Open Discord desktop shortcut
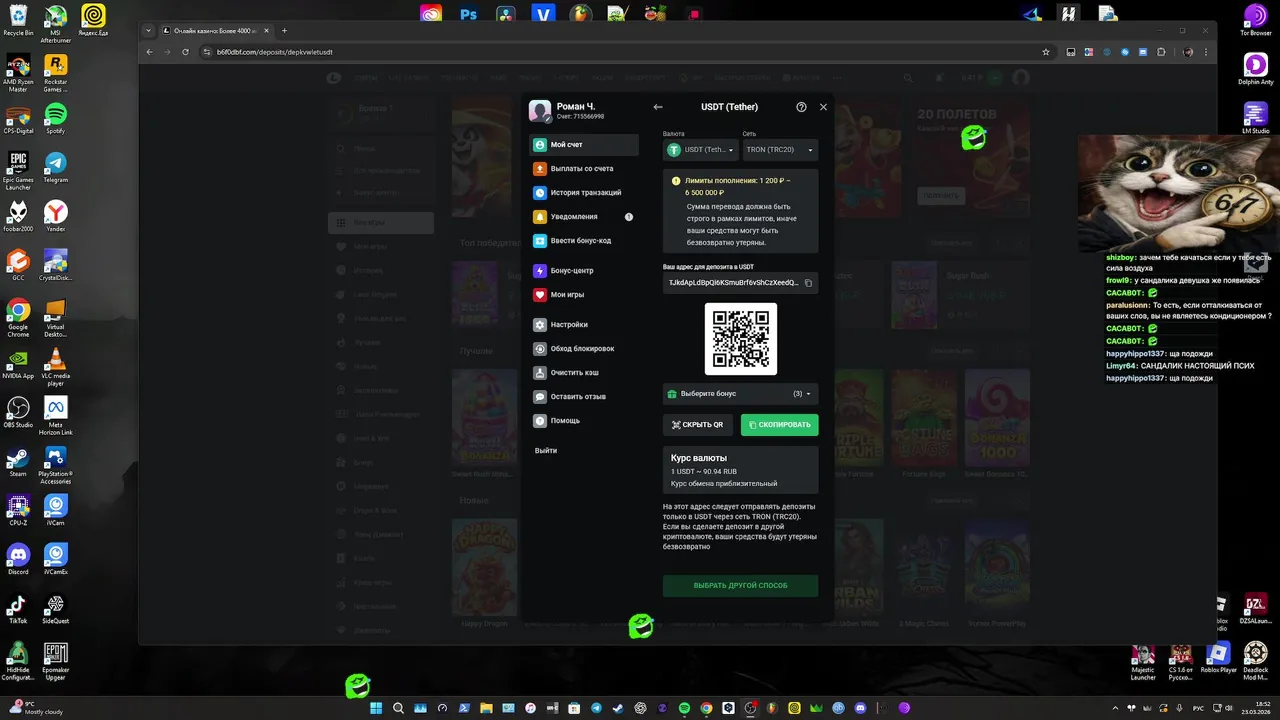The image size is (1280, 720). [18, 559]
